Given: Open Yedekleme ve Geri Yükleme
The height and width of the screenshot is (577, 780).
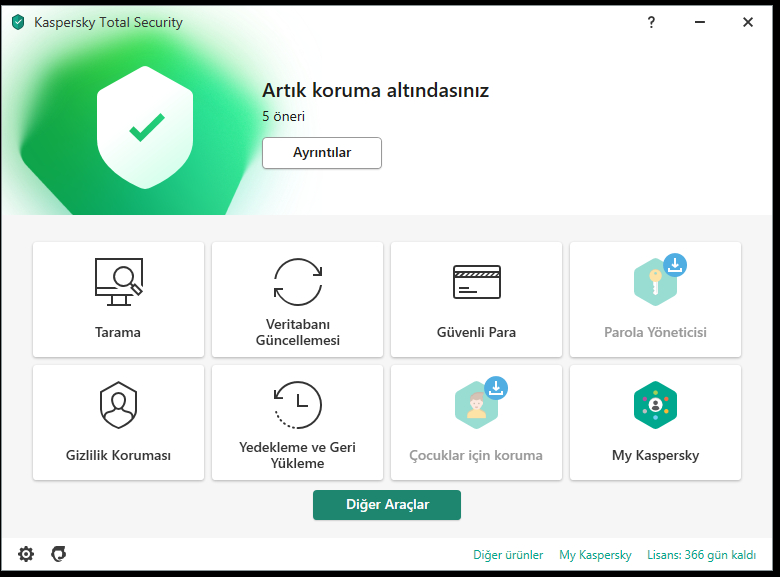Looking at the screenshot, I should click(x=297, y=422).
